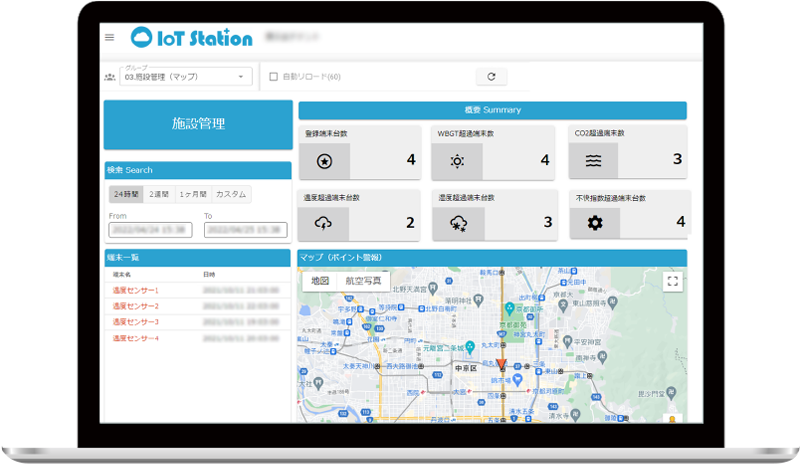800x464 pixels.
Task: Select the 24時間 time range tab
Action: 126,194
